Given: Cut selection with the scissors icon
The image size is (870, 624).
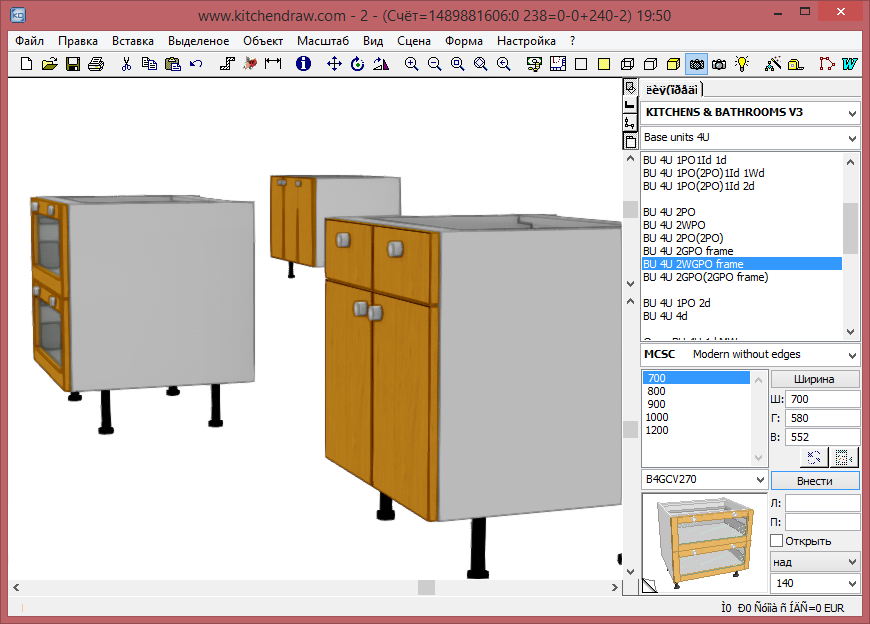Looking at the screenshot, I should pyautogui.click(x=126, y=64).
